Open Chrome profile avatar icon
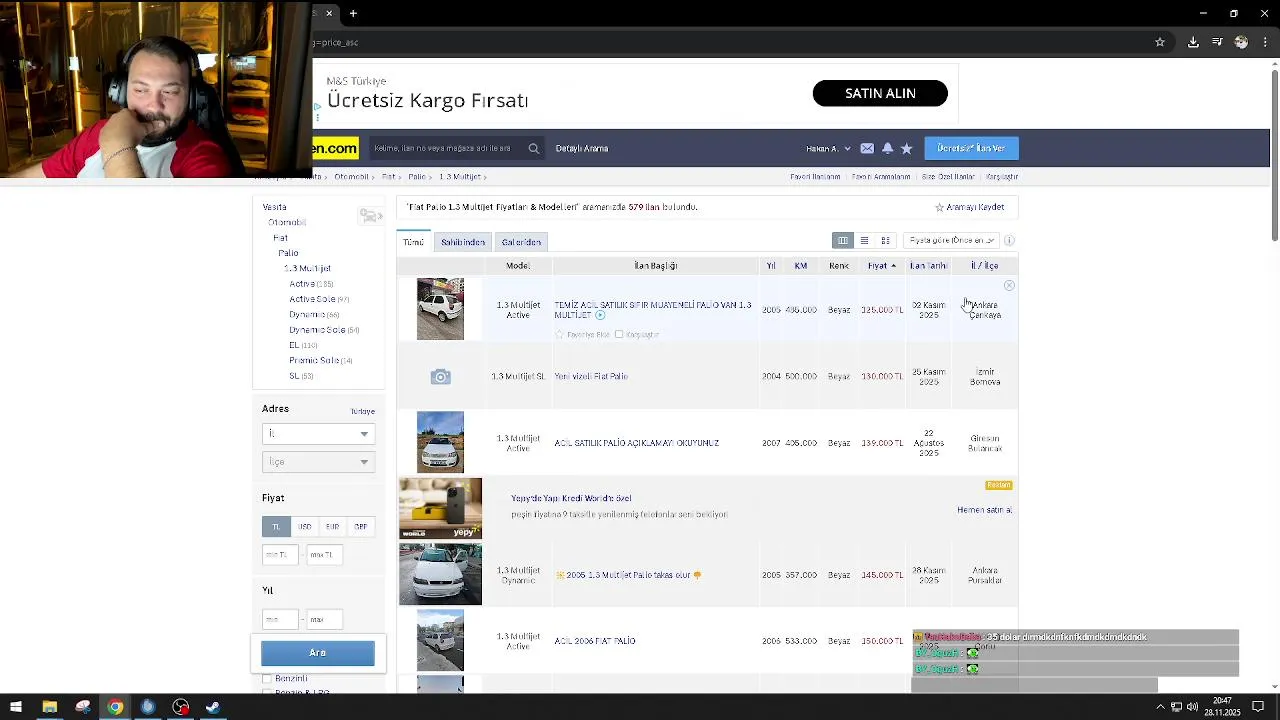The height and width of the screenshot is (720, 1280). 1241,42
